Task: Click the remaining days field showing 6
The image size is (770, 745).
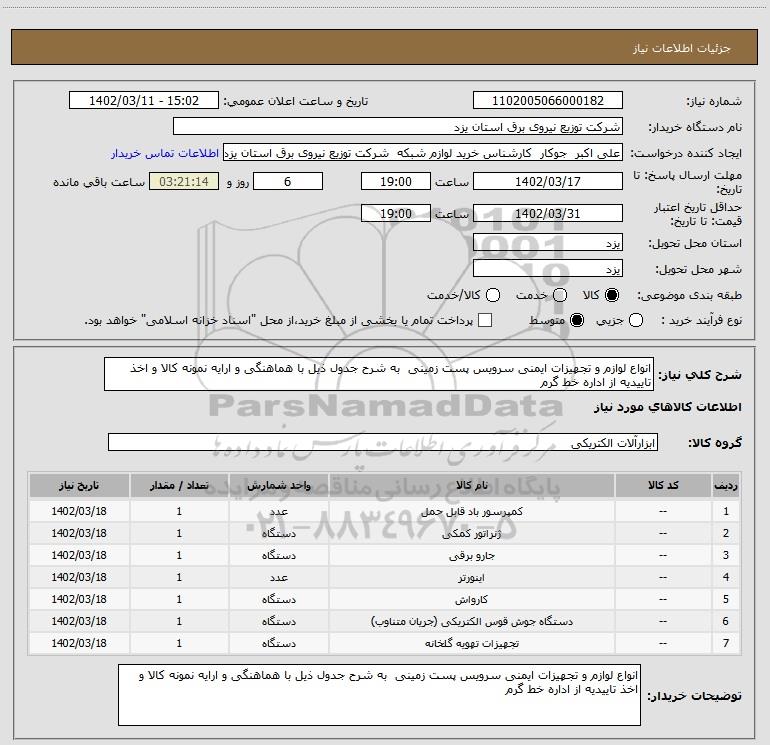Action: [288, 182]
